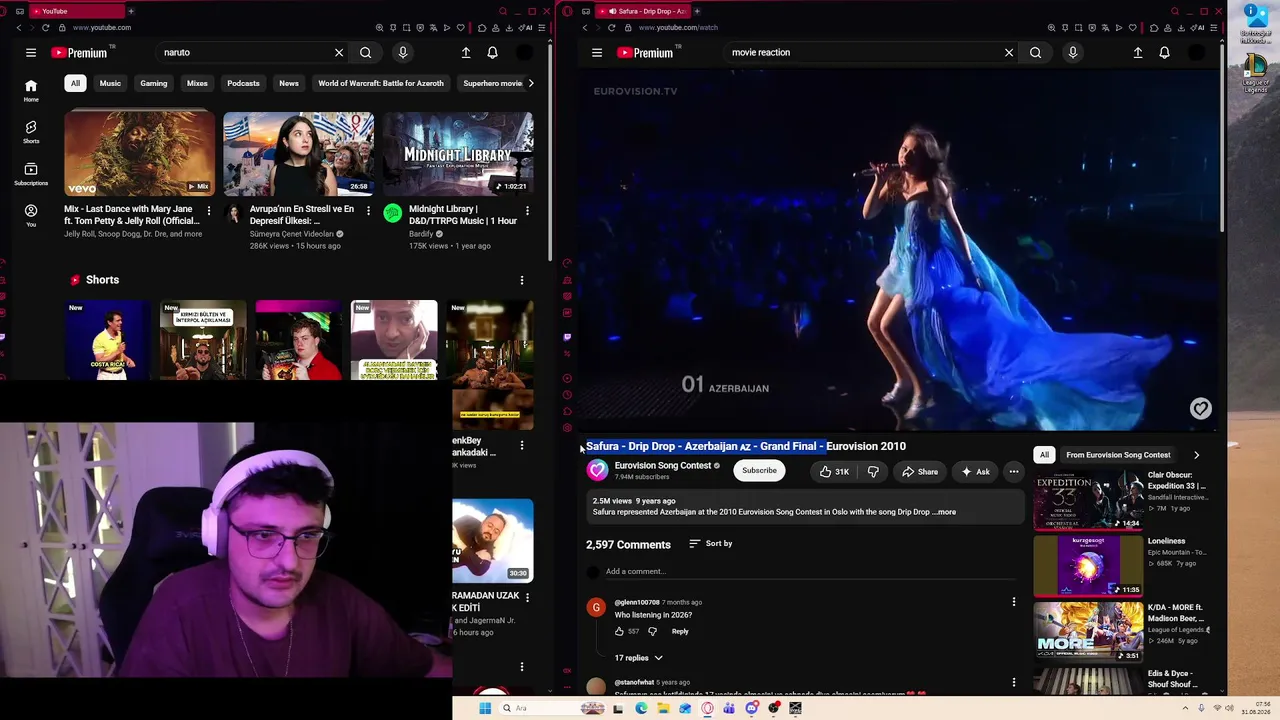Subscribe to Eurovision Song Contest channel
Image resolution: width=1280 pixels, height=720 pixels.
(x=759, y=471)
